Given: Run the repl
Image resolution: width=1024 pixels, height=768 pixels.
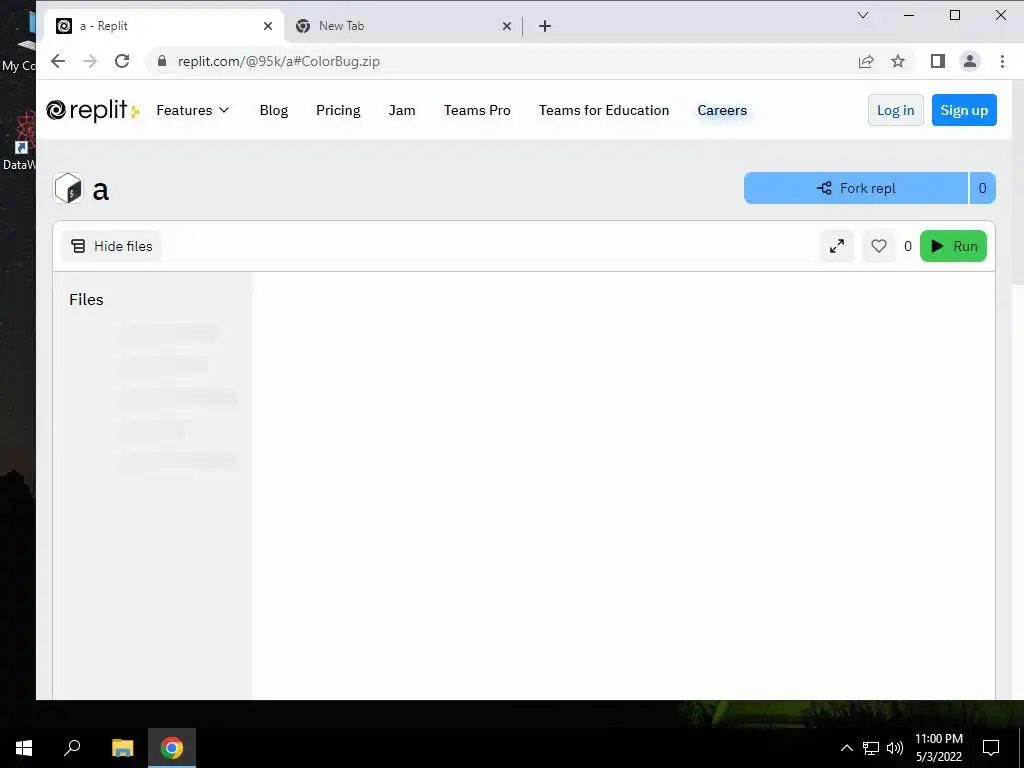Looking at the screenshot, I should 953,246.
